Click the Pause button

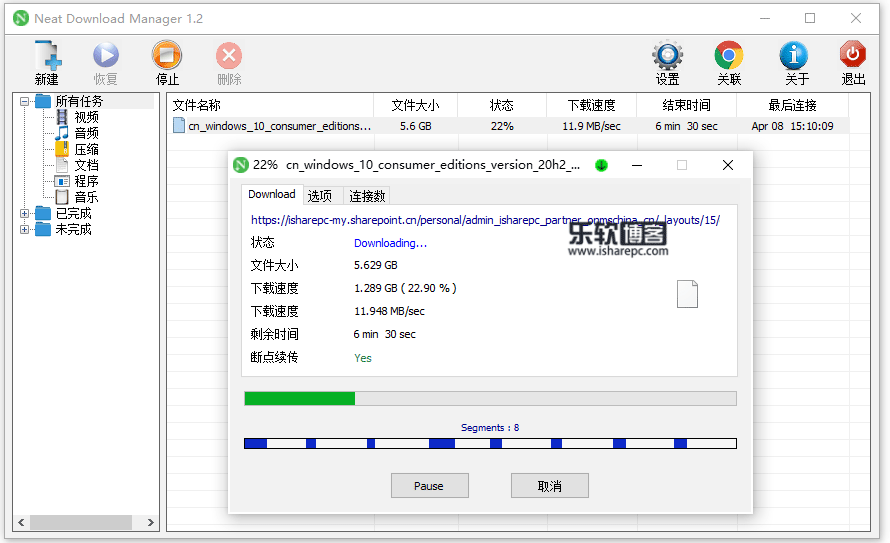(430, 486)
